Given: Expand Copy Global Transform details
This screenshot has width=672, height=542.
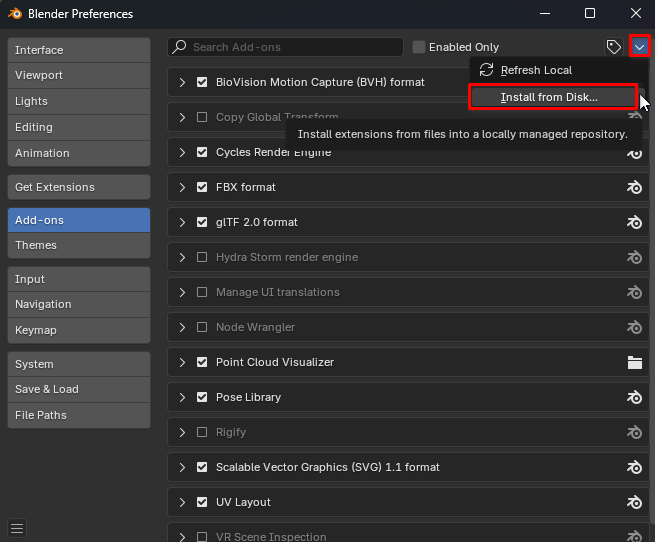Looking at the screenshot, I should pos(182,117).
